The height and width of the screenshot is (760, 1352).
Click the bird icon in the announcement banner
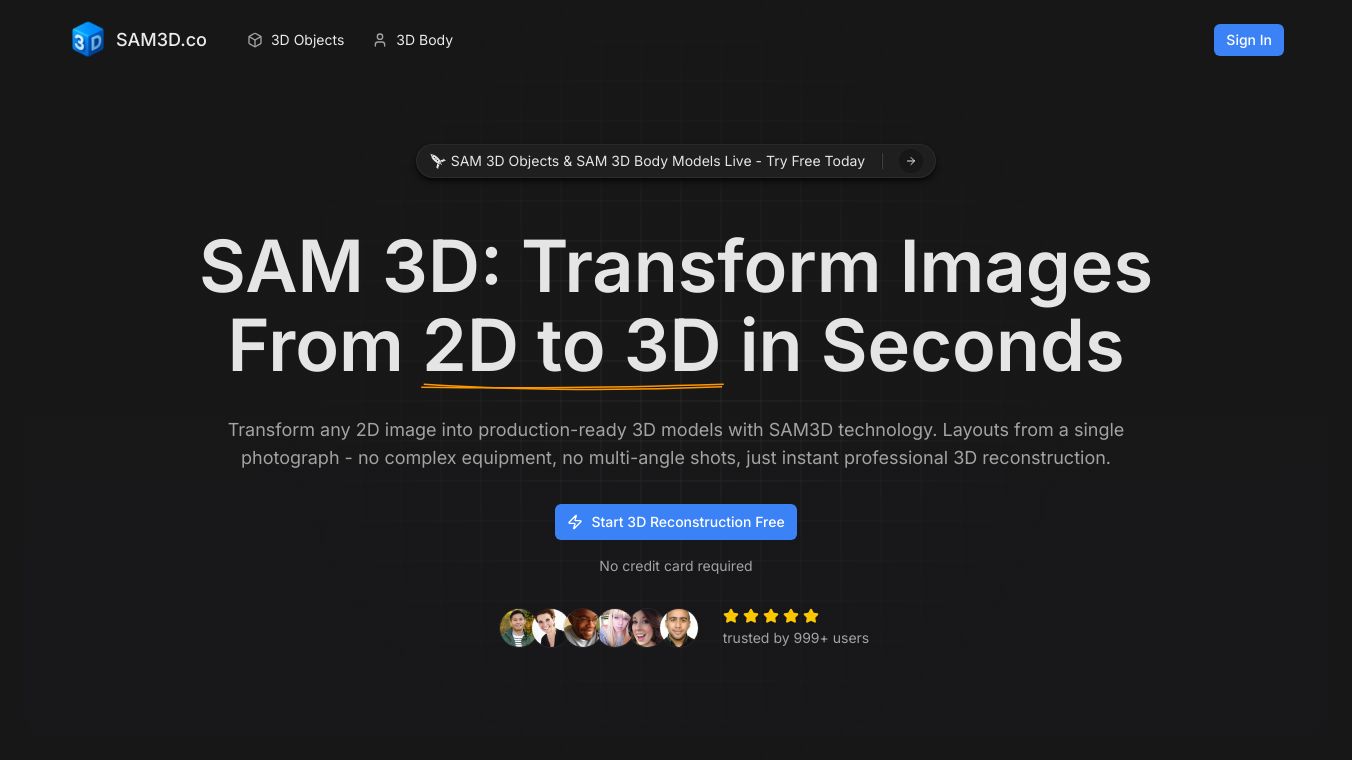click(438, 161)
